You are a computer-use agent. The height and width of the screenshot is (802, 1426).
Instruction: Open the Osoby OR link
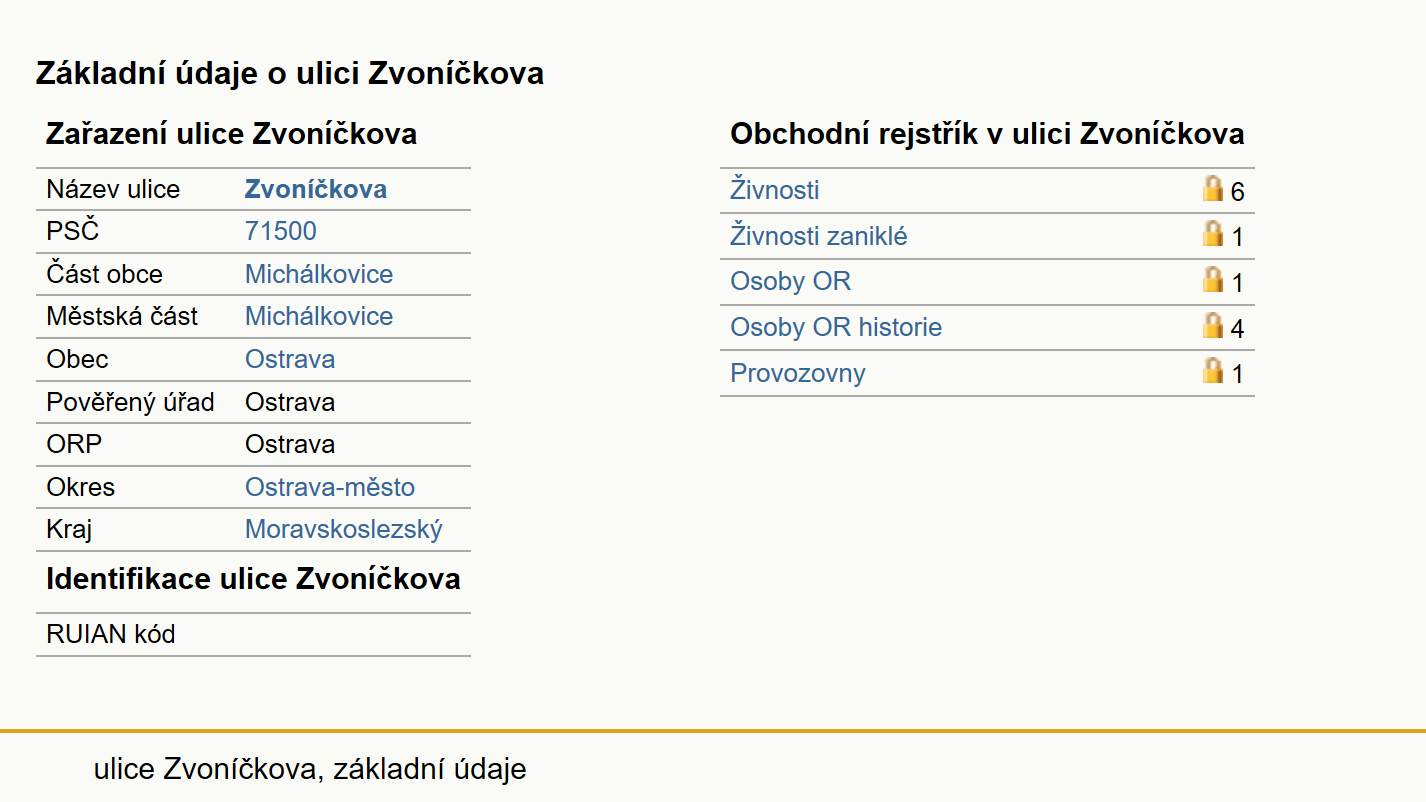[791, 282]
